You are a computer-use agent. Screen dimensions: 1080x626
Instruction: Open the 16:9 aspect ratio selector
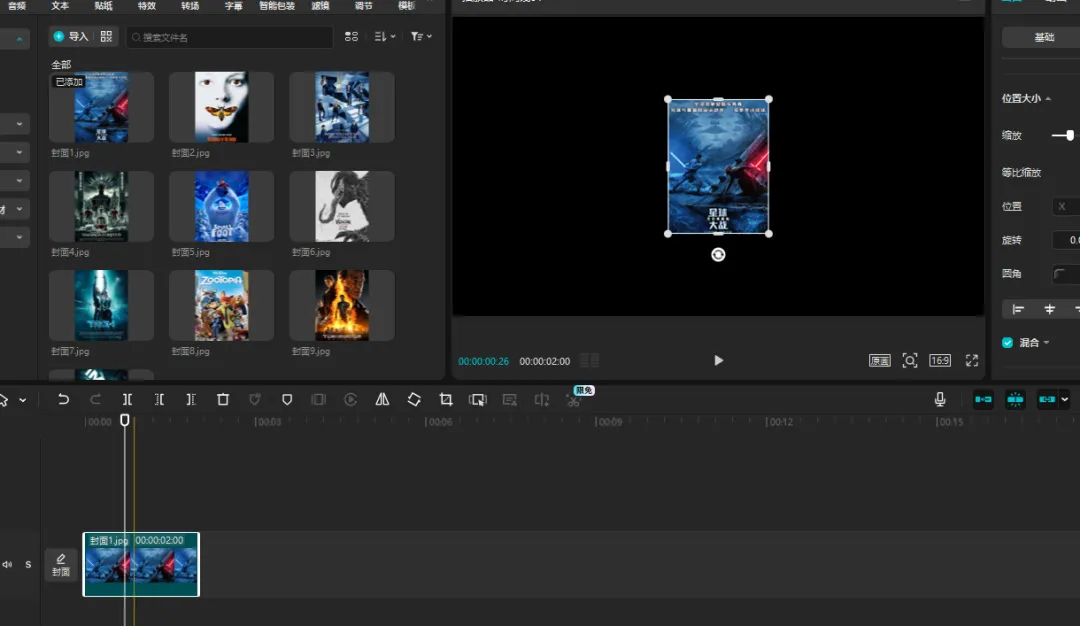[x=940, y=360]
